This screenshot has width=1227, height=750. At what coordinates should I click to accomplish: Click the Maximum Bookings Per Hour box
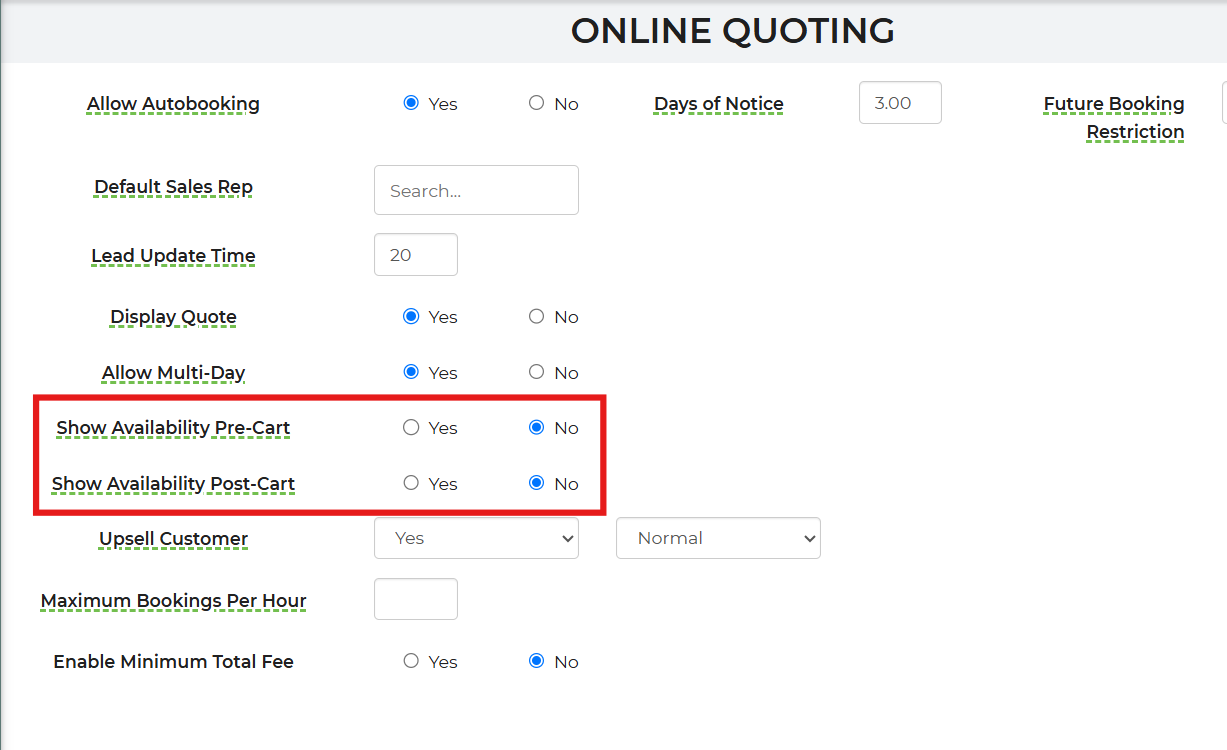(415, 599)
